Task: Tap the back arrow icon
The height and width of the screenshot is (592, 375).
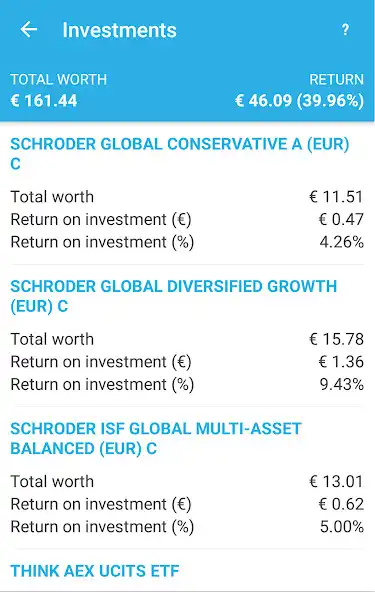Action: 29,29
